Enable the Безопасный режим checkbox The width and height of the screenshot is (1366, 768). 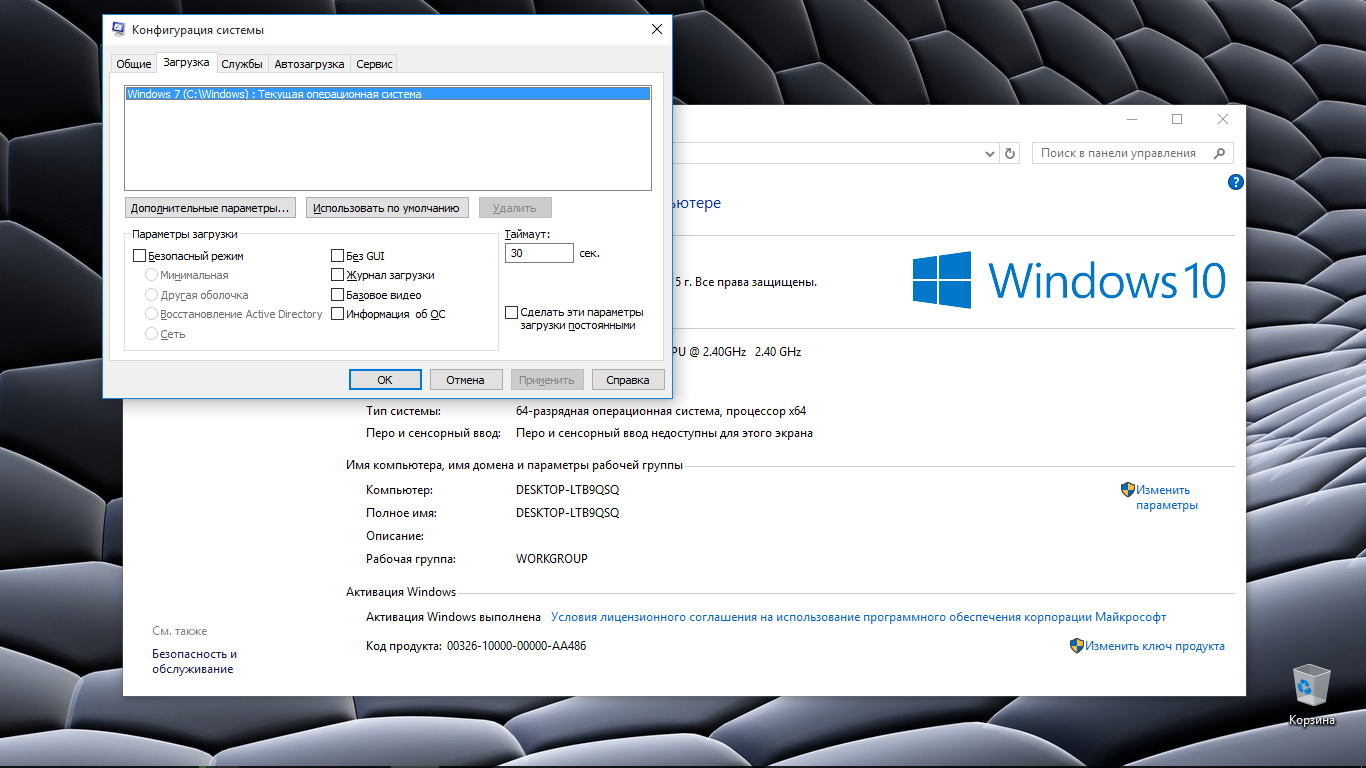click(x=139, y=256)
